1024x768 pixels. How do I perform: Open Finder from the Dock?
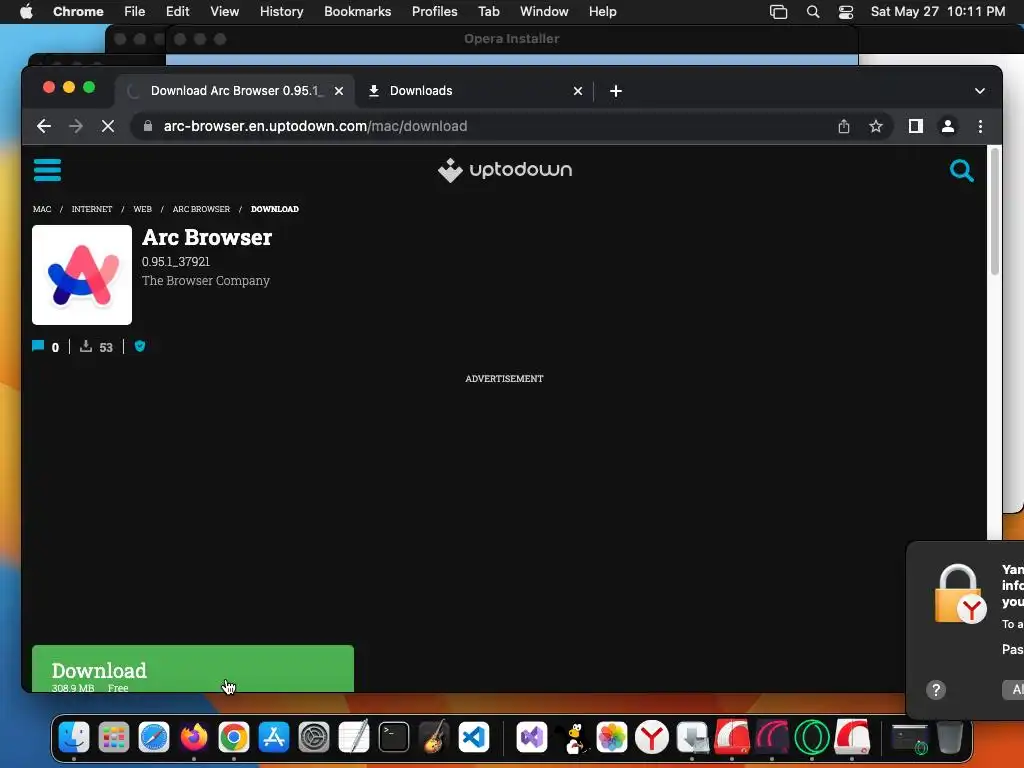click(74, 737)
